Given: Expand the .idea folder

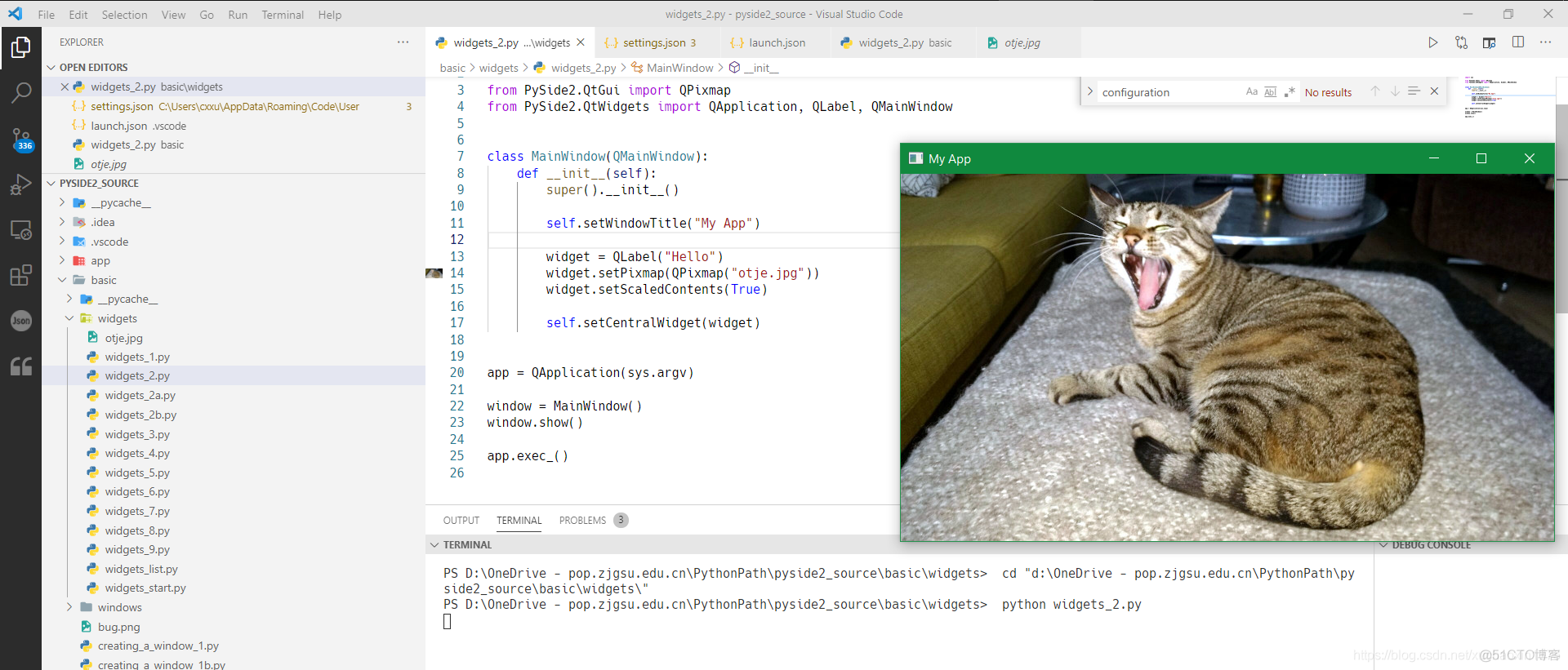Looking at the screenshot, I should coord(62,222).
